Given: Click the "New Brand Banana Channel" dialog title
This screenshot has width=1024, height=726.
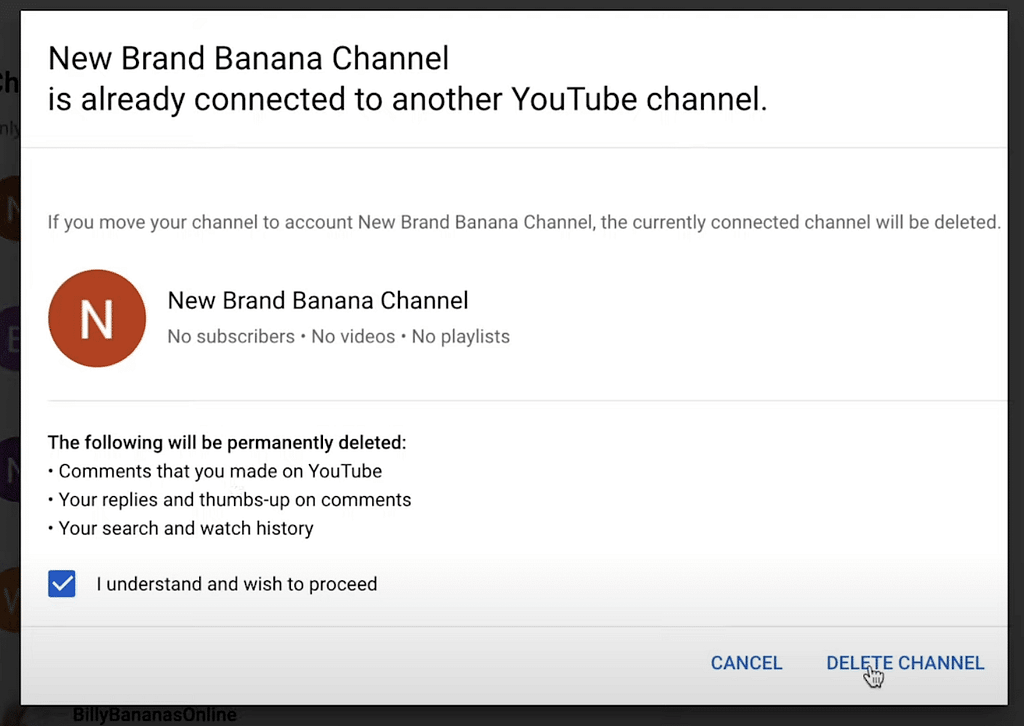Looking at the screenshot, I should point(248,58).
